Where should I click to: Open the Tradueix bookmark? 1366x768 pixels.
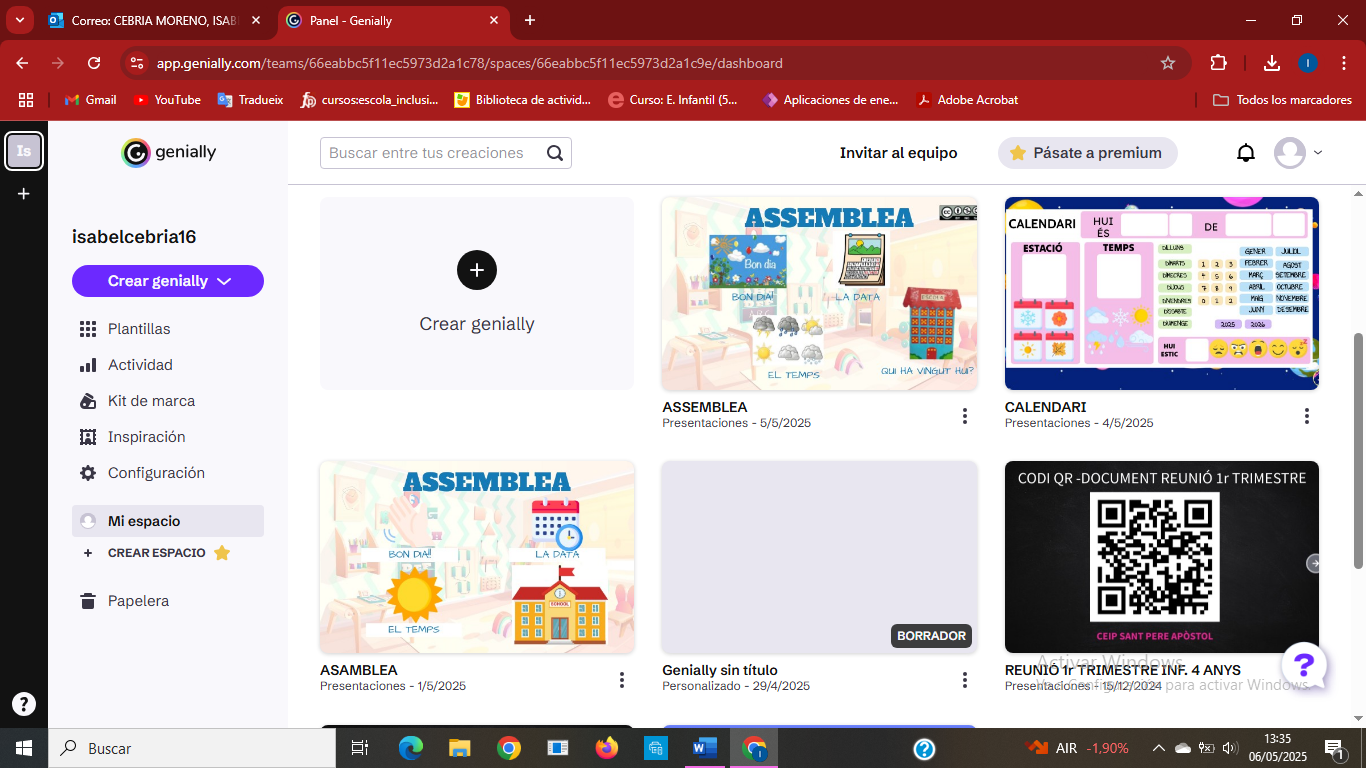click(x=250, y=100)
